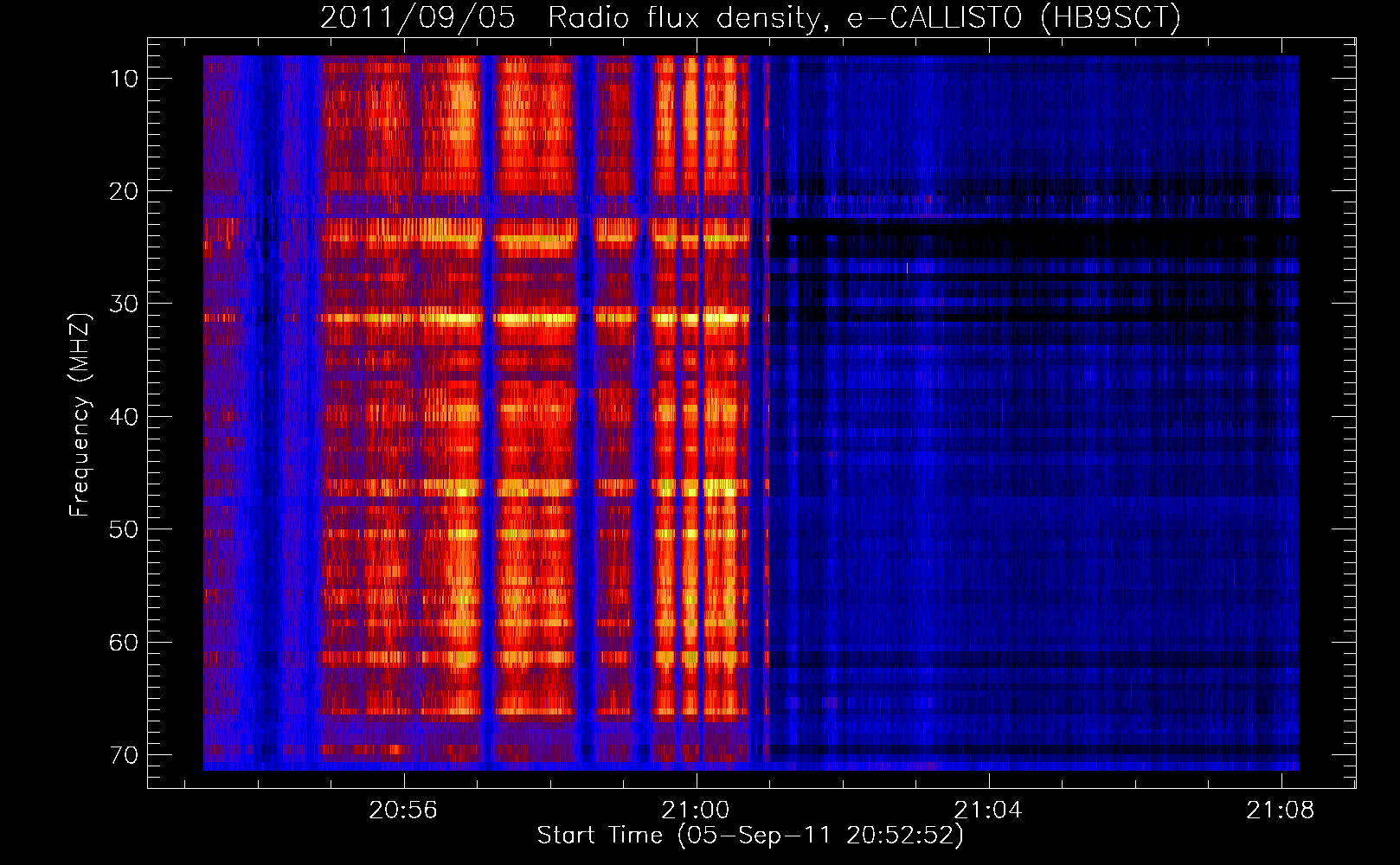
Task: Click the "40" frequency tick label
Action: [124, 417]
